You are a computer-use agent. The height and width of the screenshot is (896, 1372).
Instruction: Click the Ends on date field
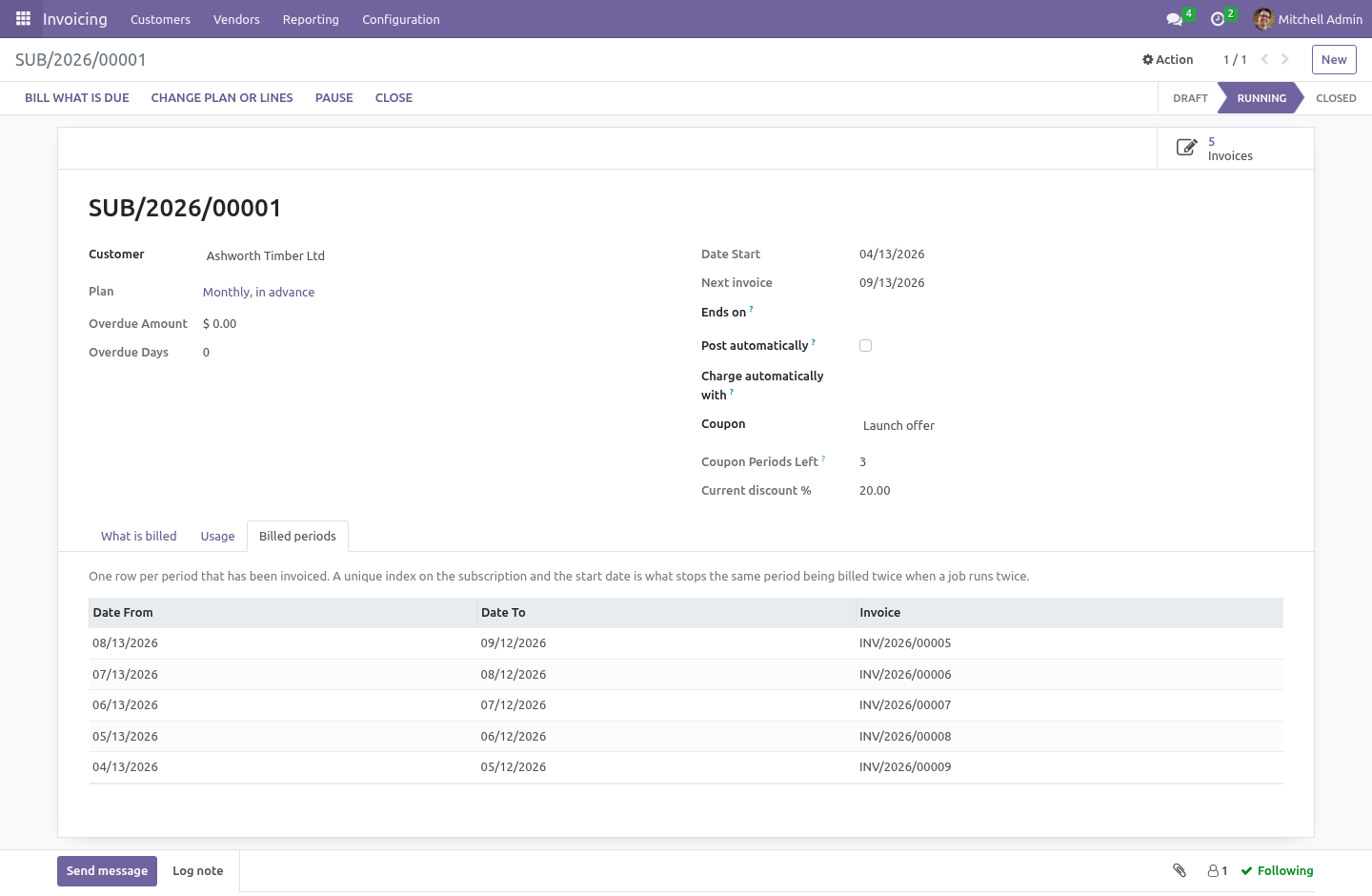(x=1071, y=312)
